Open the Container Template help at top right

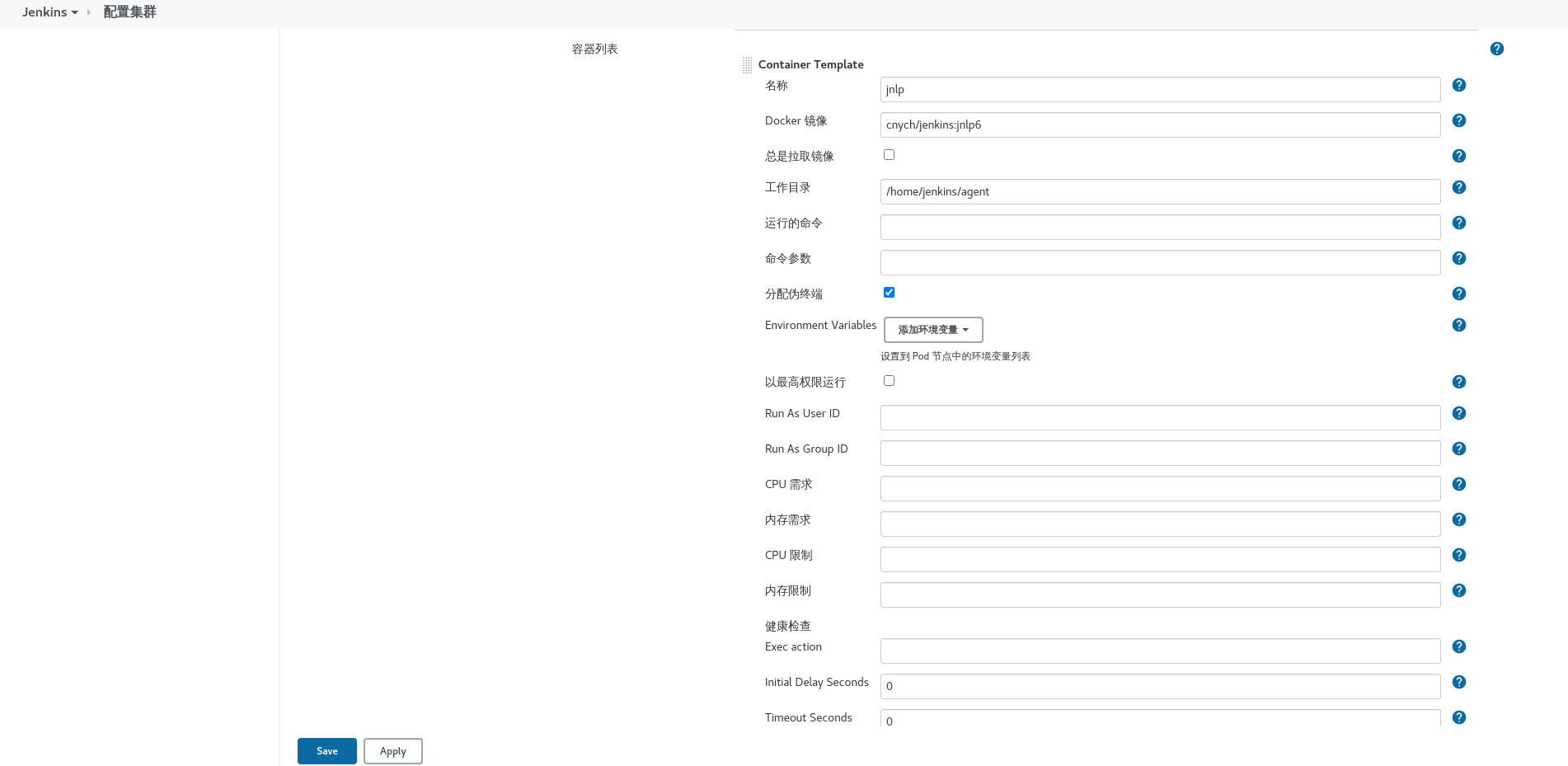tap(1496, 49)
